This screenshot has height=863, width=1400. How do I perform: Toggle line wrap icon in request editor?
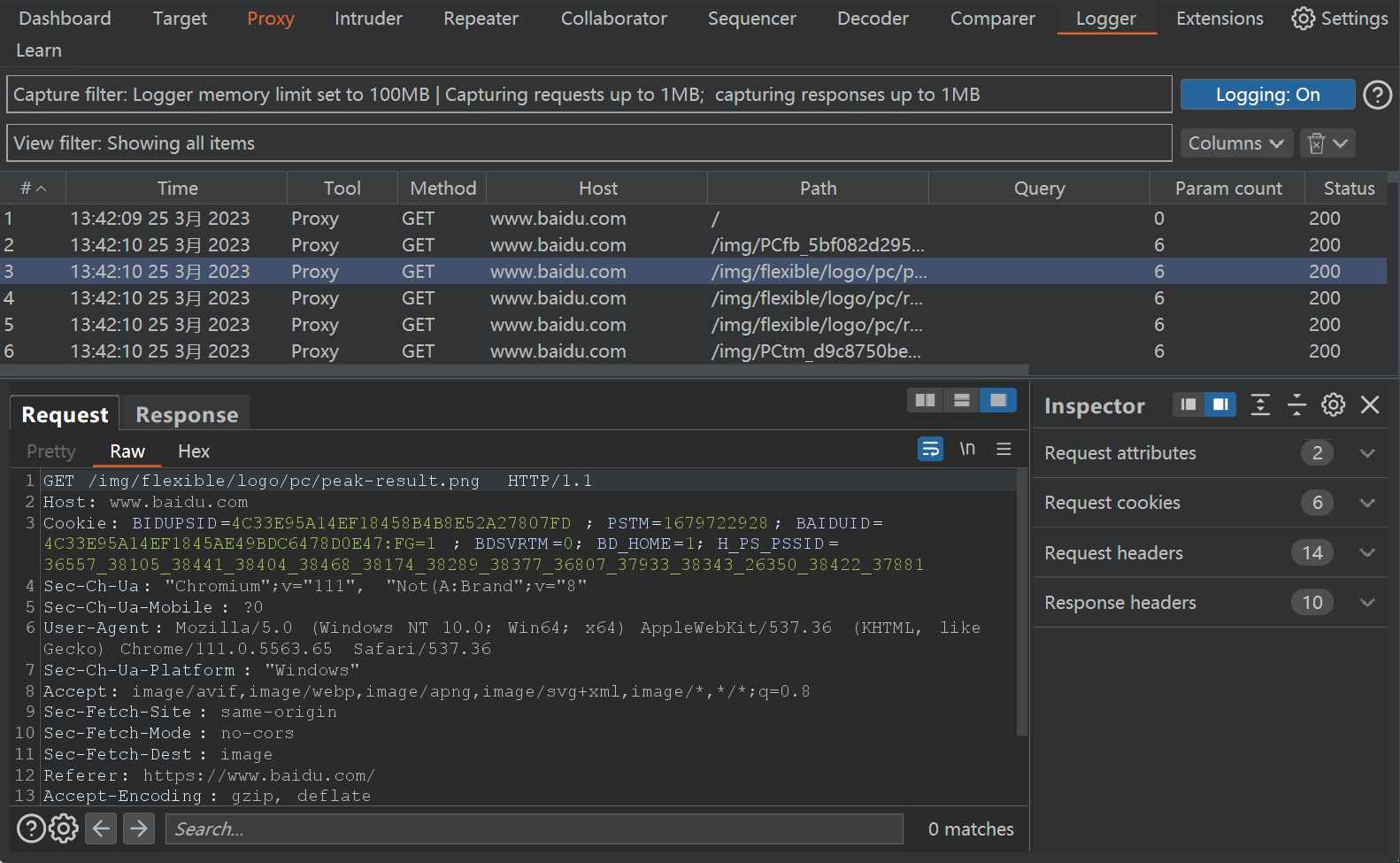coord(930,450)
